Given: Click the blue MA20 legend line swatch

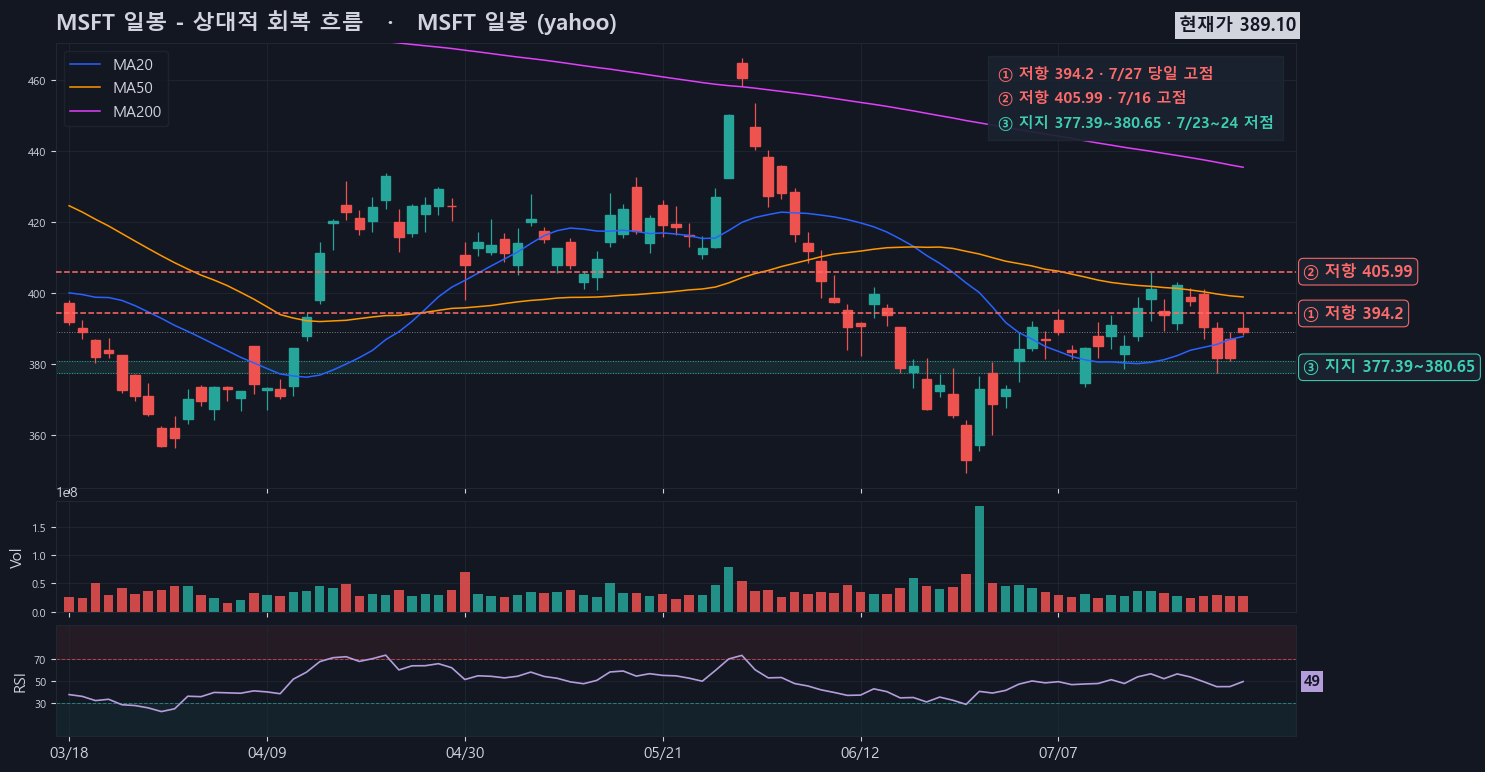Looking at the screenshot, I should 87,65.
